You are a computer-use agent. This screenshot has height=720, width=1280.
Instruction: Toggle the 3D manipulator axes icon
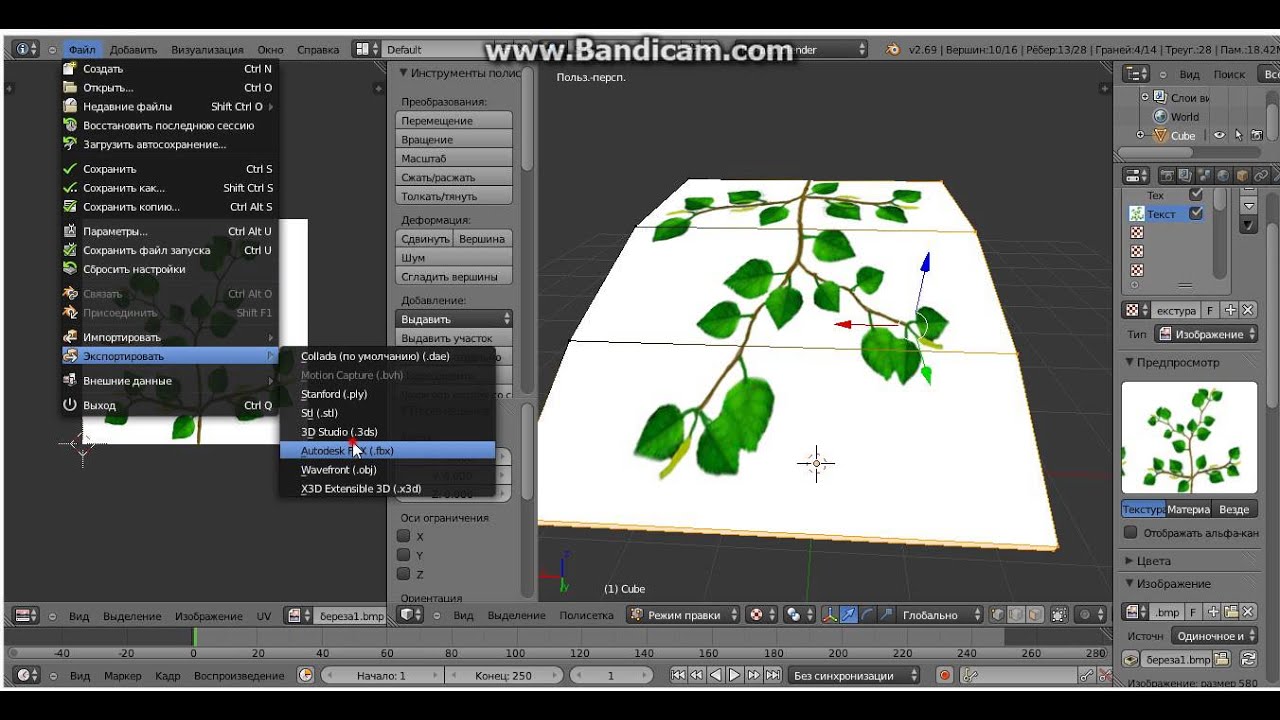pyautogui.click(x=830, y=614)
